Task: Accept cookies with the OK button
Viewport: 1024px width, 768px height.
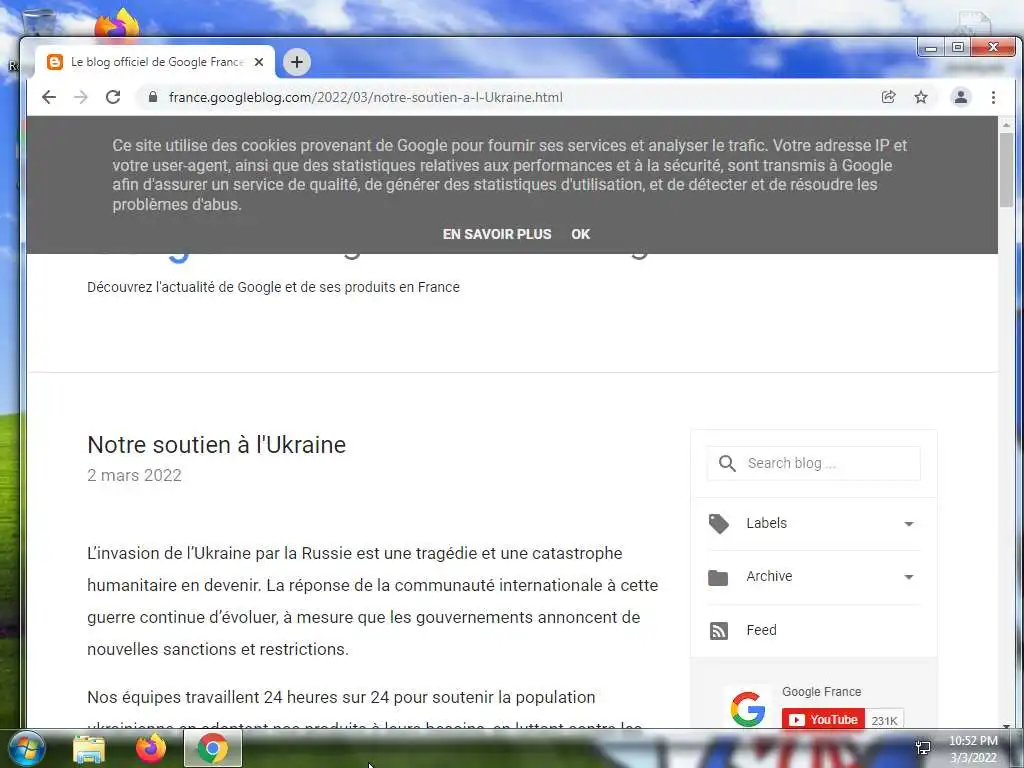Action: (581, 234)
